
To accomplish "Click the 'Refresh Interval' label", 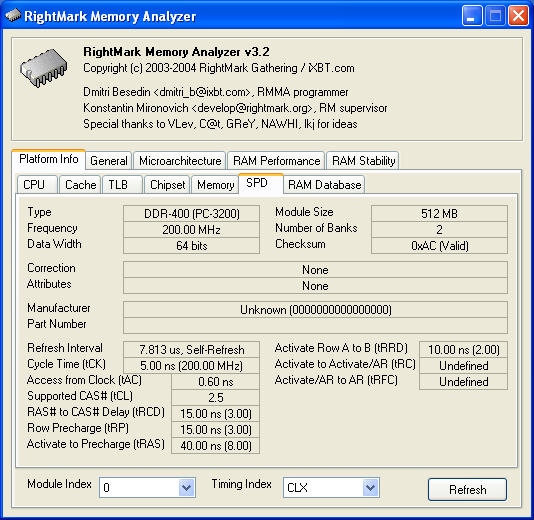I will click(x=65, y=348).
